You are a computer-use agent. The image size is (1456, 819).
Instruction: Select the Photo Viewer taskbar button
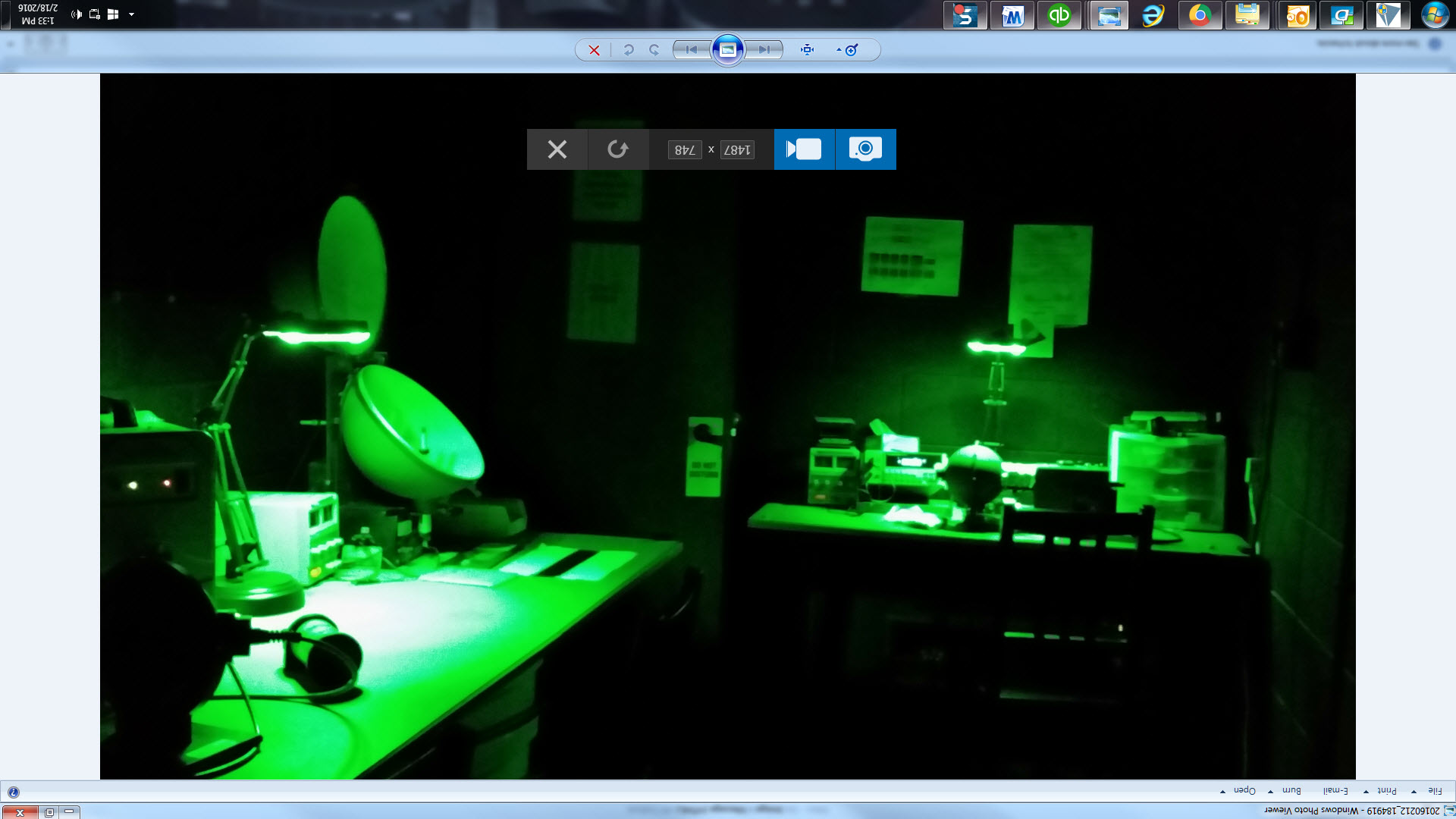[x=1109, y=15]
